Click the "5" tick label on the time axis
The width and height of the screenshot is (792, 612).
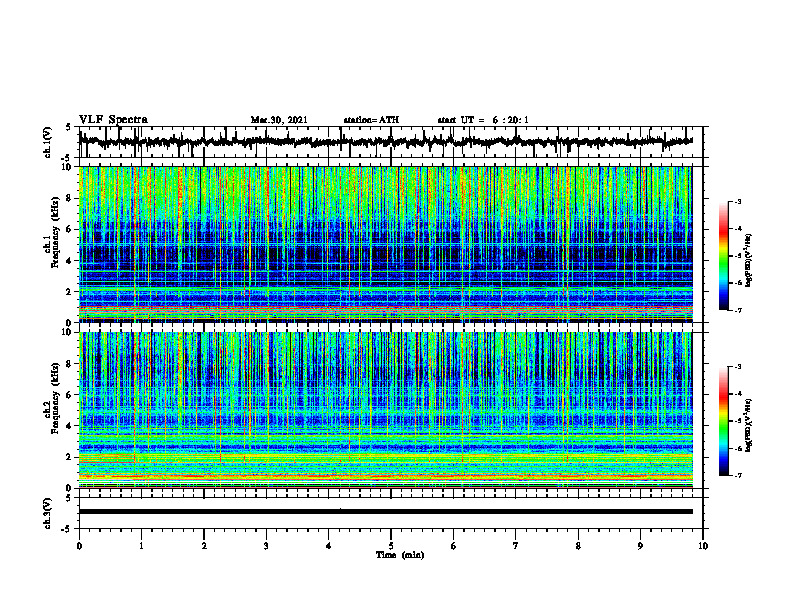391,546
